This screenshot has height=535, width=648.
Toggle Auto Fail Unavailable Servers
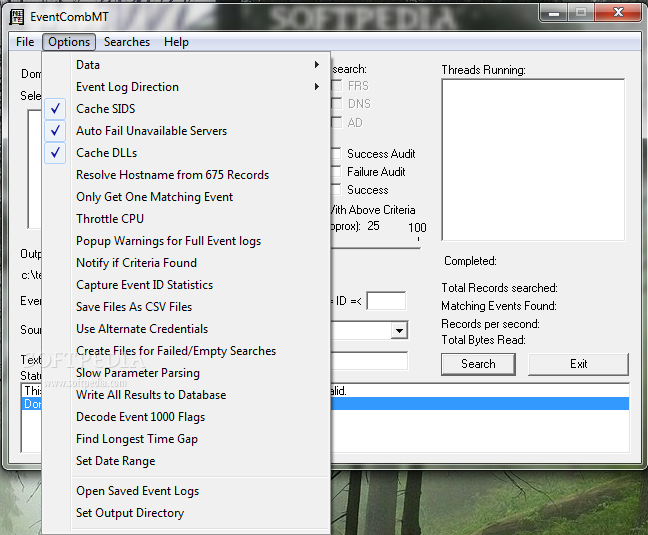point(186,131)
